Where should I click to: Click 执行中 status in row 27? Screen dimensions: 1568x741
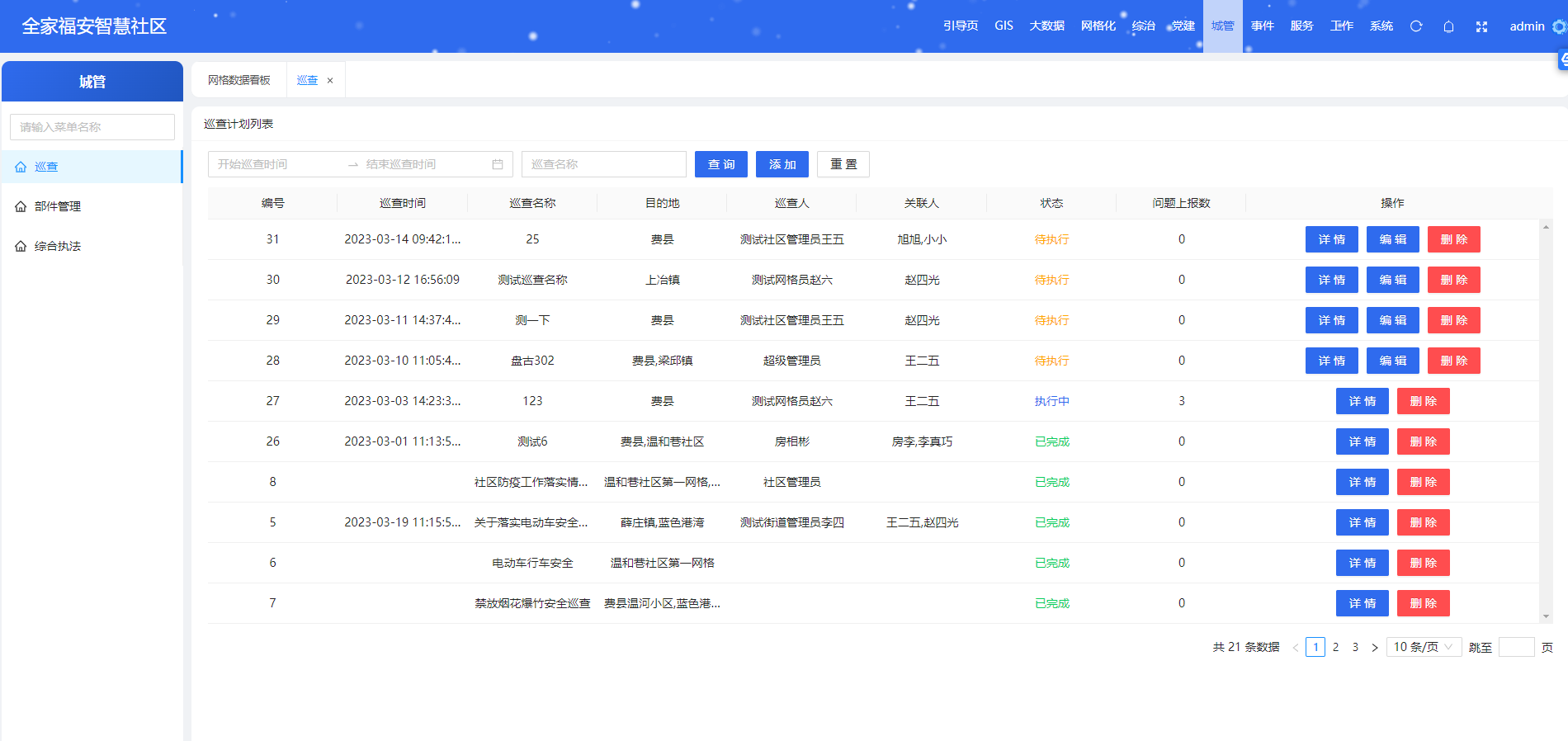point(1051,401)
